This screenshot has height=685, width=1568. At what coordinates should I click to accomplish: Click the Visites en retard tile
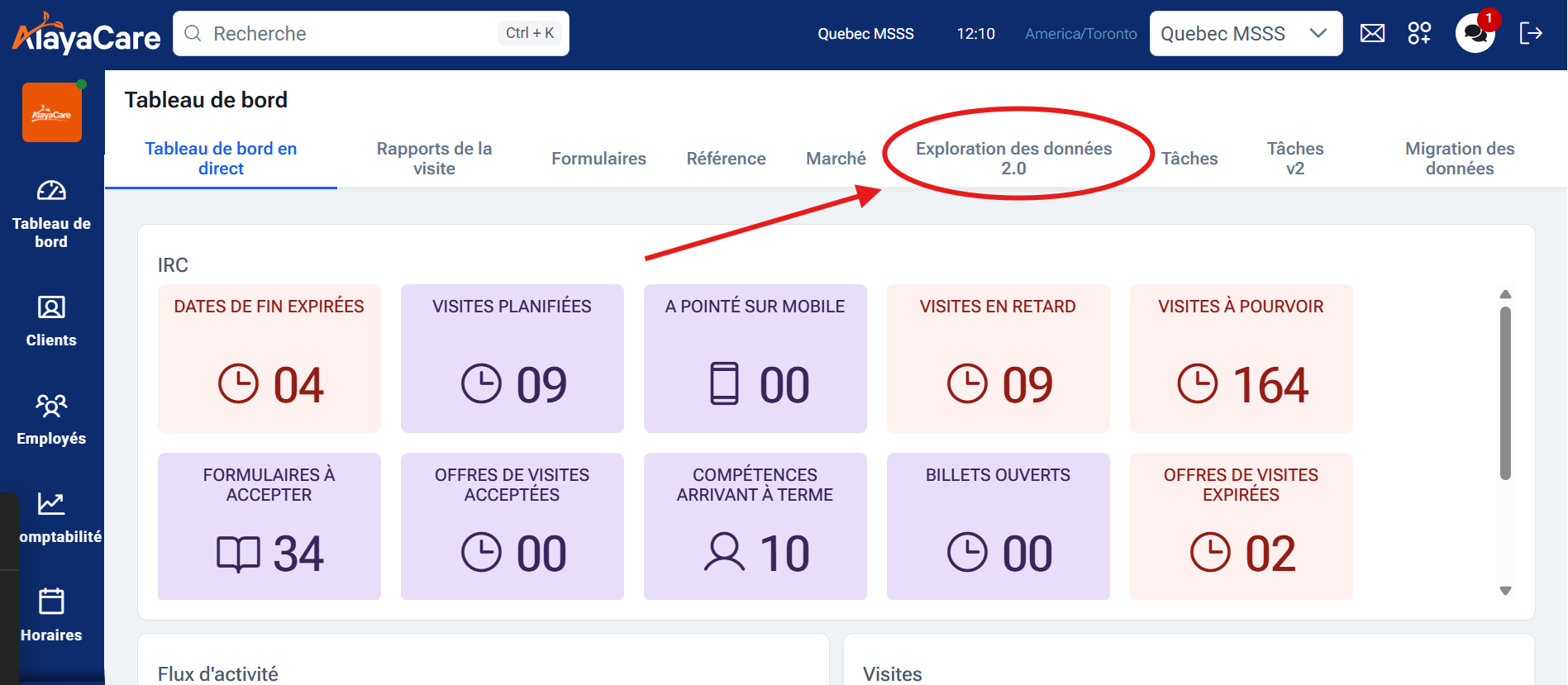pos(998,358)
